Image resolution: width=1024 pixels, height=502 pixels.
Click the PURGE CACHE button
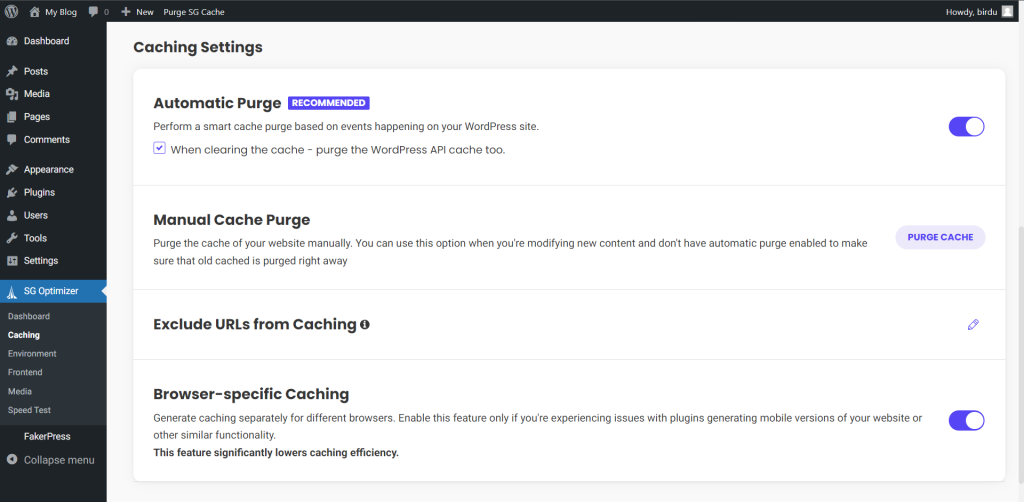pyautogui.click(x=940, y=238)
